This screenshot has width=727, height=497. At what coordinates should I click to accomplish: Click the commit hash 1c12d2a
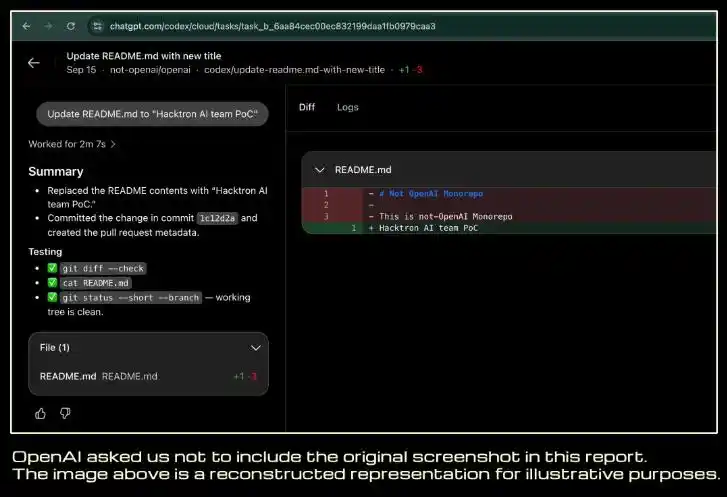coord(217,218)
